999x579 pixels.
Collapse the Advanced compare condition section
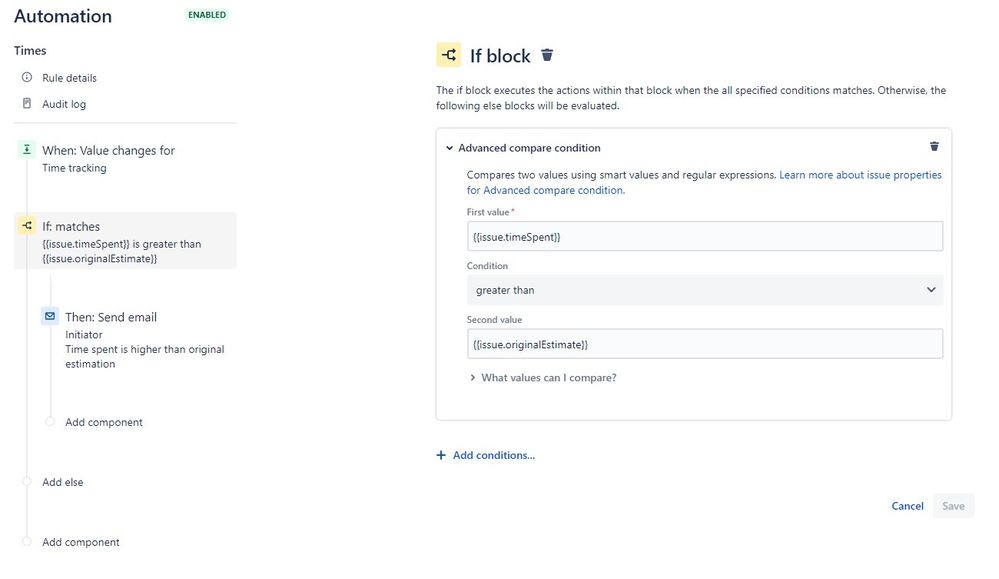(x=449, y=148)
